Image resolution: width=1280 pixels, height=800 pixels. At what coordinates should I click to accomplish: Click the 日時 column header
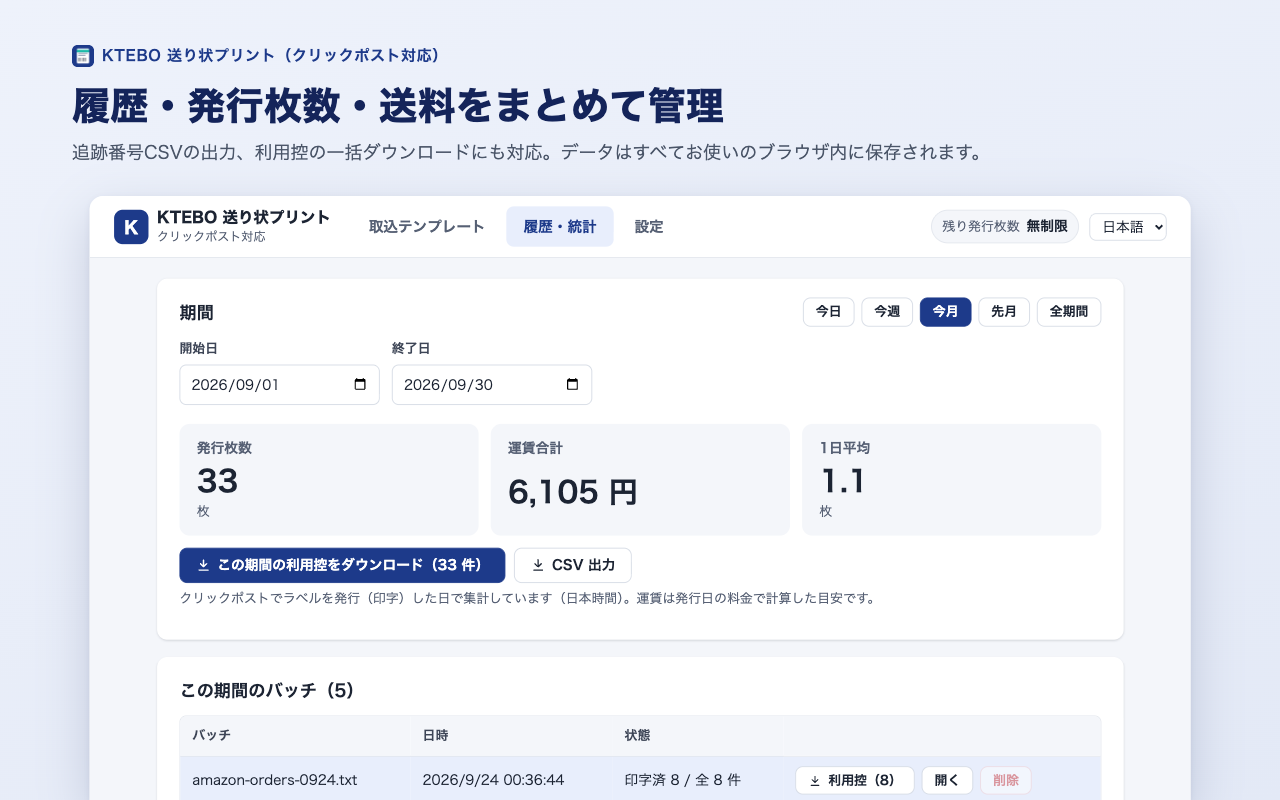tap(435, 735)
